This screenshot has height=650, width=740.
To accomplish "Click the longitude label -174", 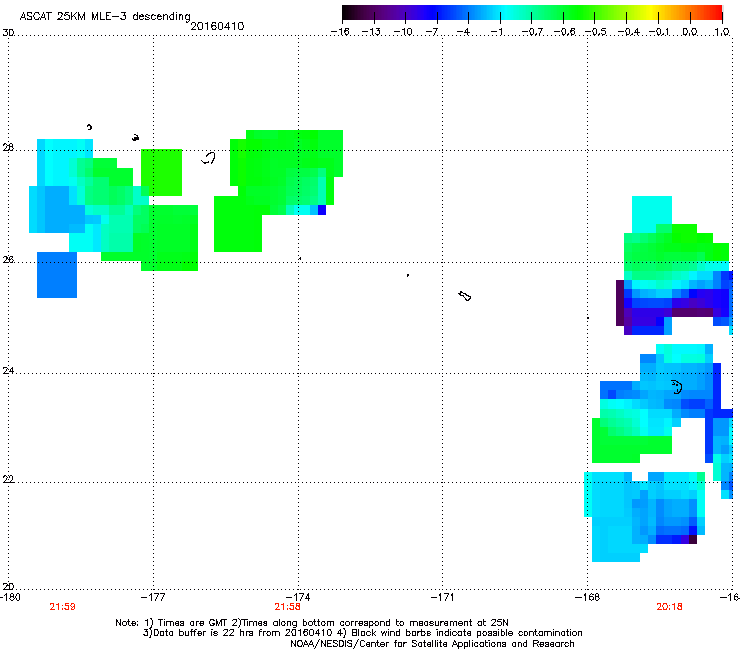I will 298,597.
